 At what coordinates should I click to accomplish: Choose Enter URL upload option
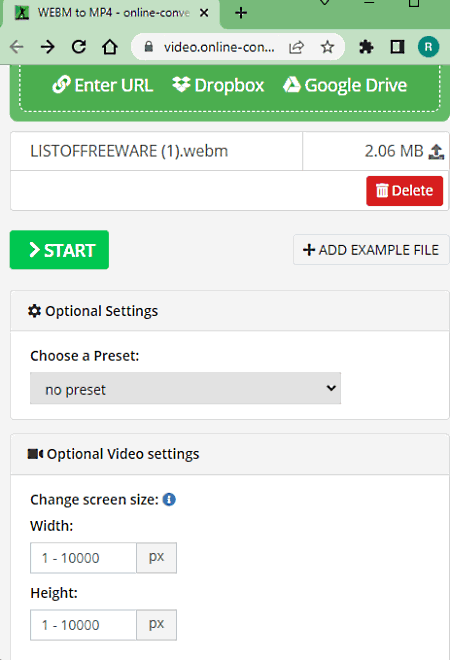click(x=102, y=85)
